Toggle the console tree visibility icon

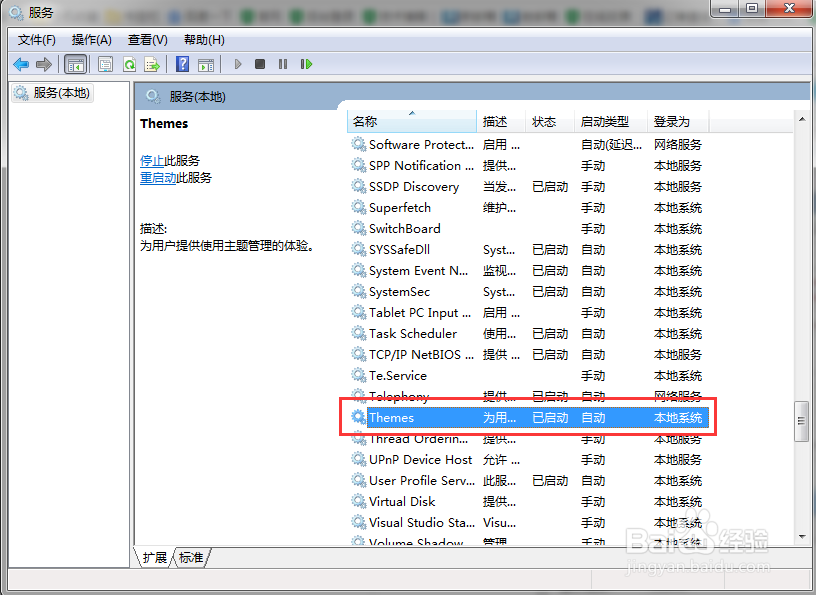coord(76,64)
